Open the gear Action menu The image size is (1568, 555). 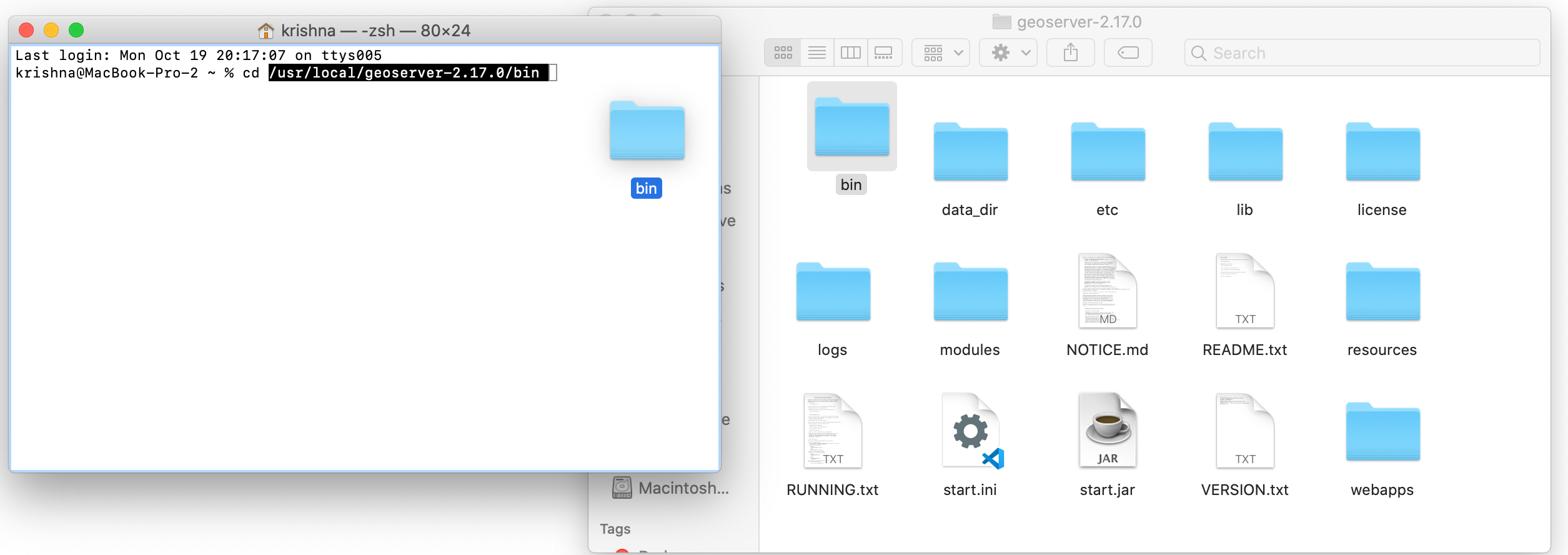click(x=1008, y=52)
